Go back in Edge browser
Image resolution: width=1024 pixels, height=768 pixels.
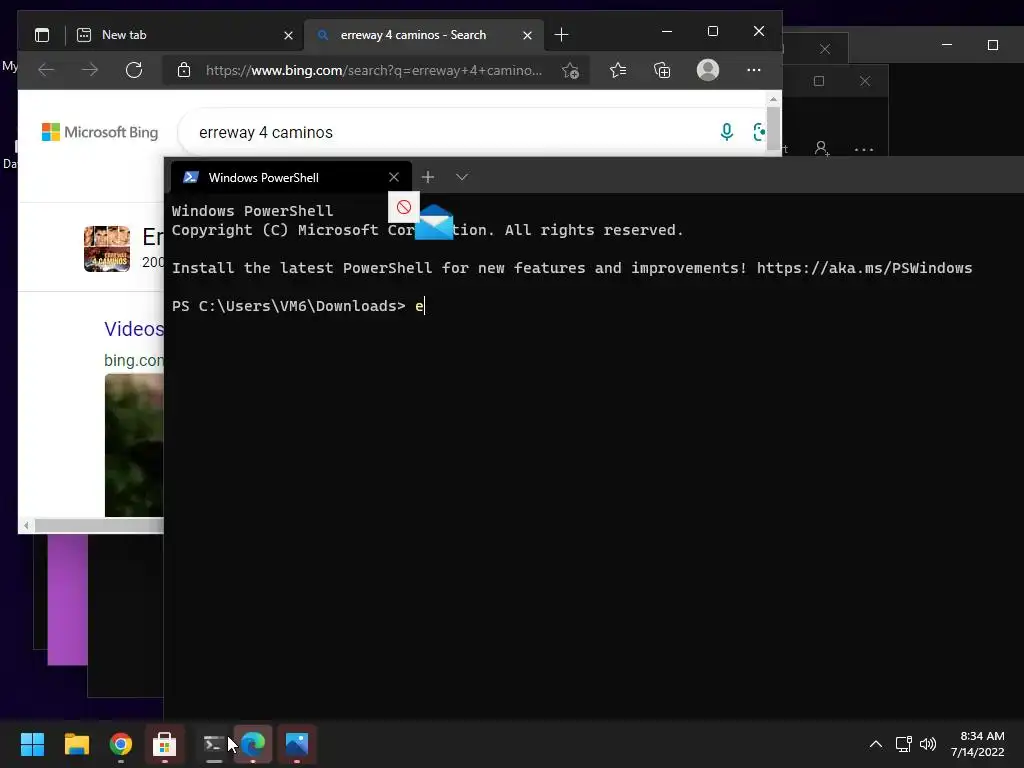coord(46,70)
